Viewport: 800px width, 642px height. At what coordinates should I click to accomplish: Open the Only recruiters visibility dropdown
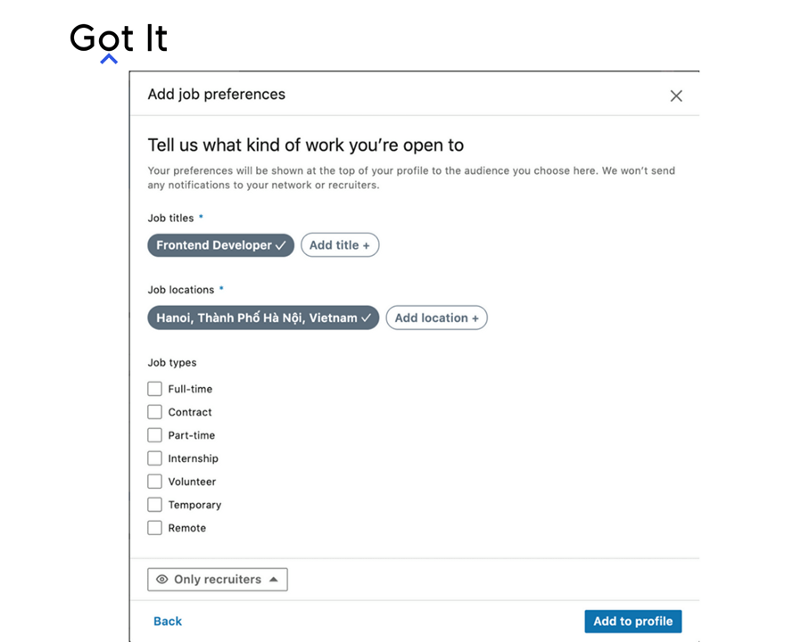[x=217, y=579]
